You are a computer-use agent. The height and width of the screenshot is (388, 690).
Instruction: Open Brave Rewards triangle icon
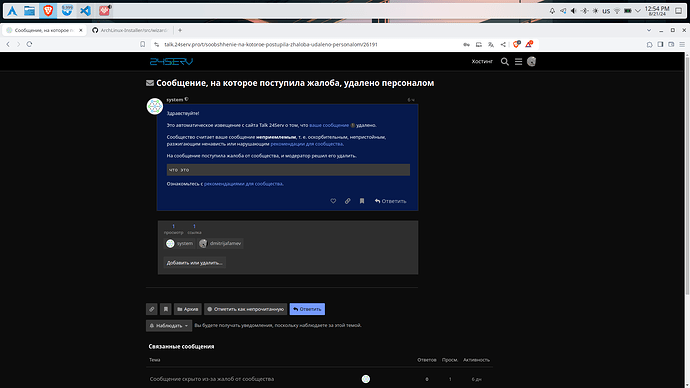click(529, 44)
